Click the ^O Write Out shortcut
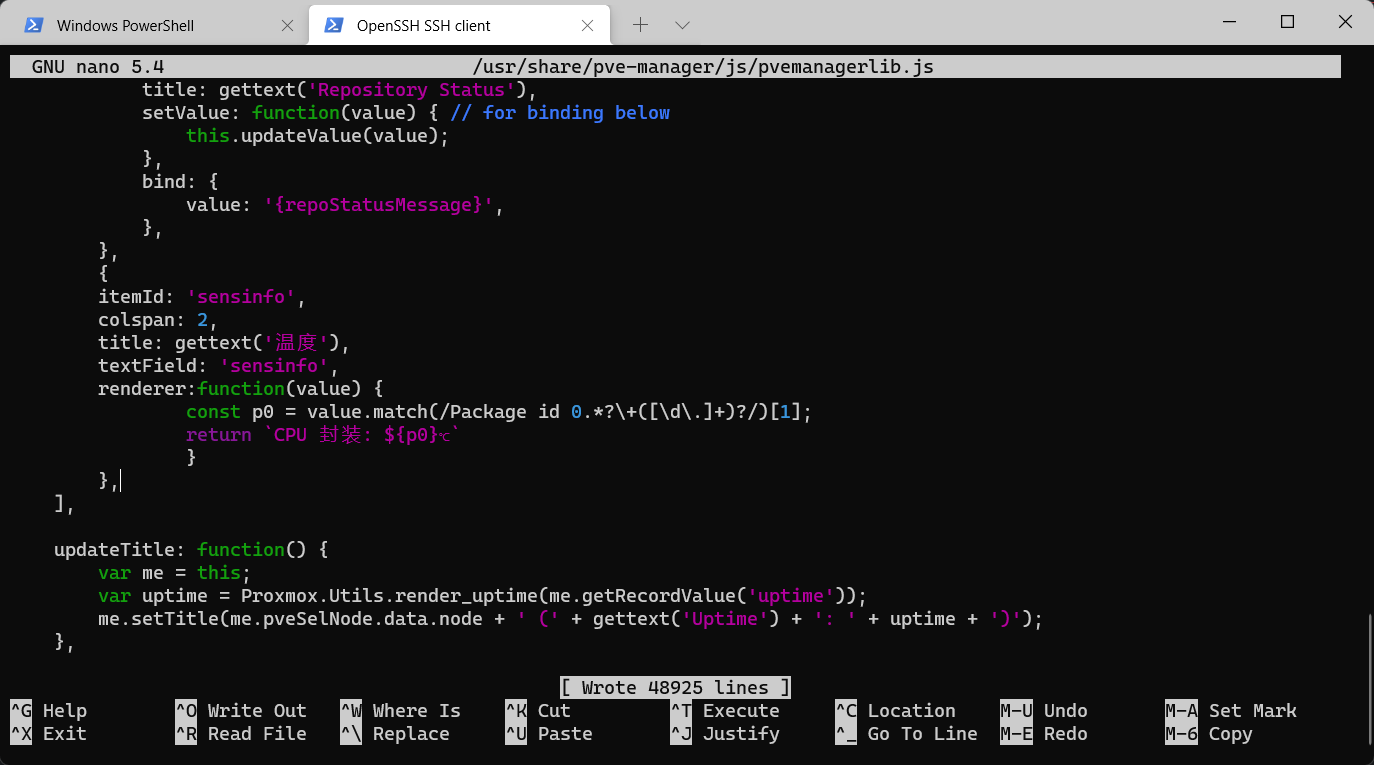This screenshot has height=765, width=1374. [x=241, y=711]
